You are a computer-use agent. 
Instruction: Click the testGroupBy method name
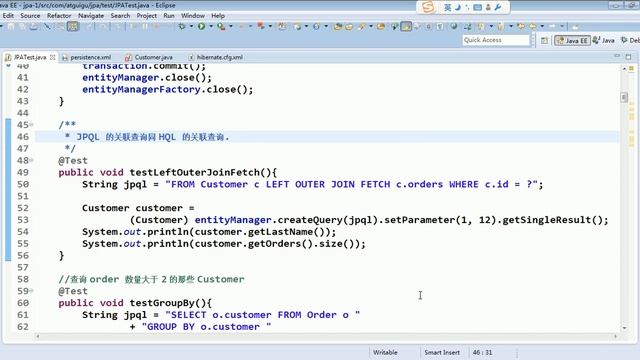coord(162,303)
